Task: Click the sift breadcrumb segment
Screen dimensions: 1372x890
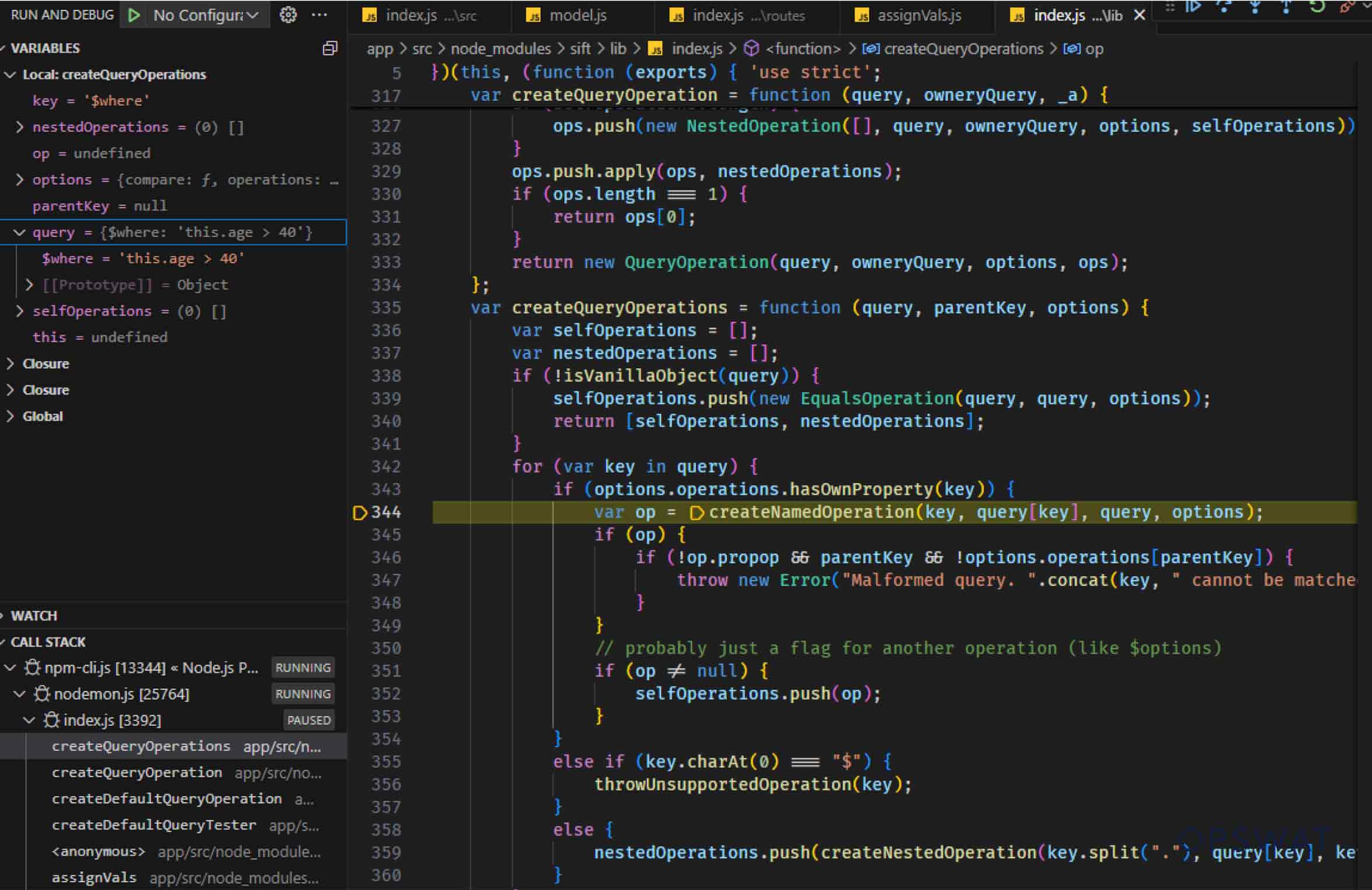Action: tap(580, 48)
